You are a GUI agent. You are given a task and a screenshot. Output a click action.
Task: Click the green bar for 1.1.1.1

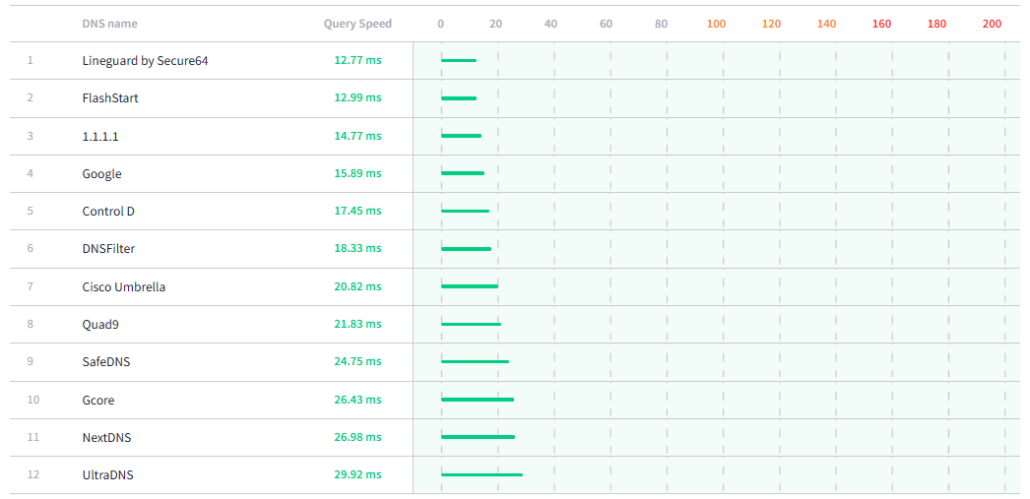tap(461, 136)
